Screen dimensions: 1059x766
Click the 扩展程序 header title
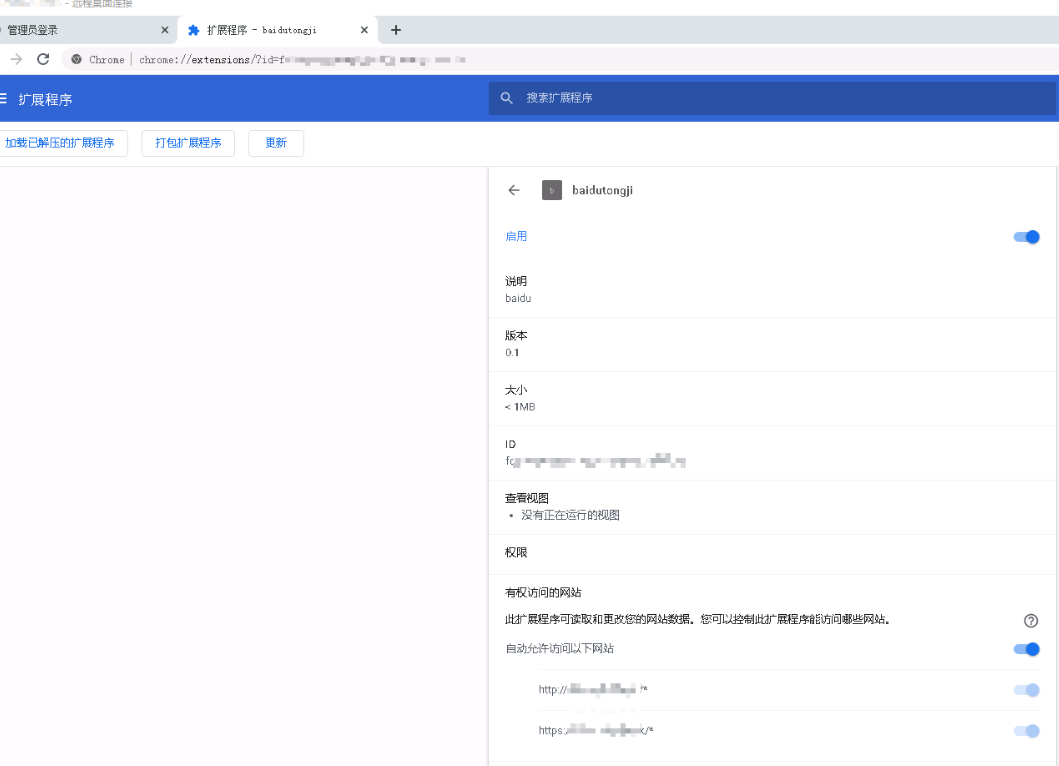pyautogui.click(x=45, y=99)
